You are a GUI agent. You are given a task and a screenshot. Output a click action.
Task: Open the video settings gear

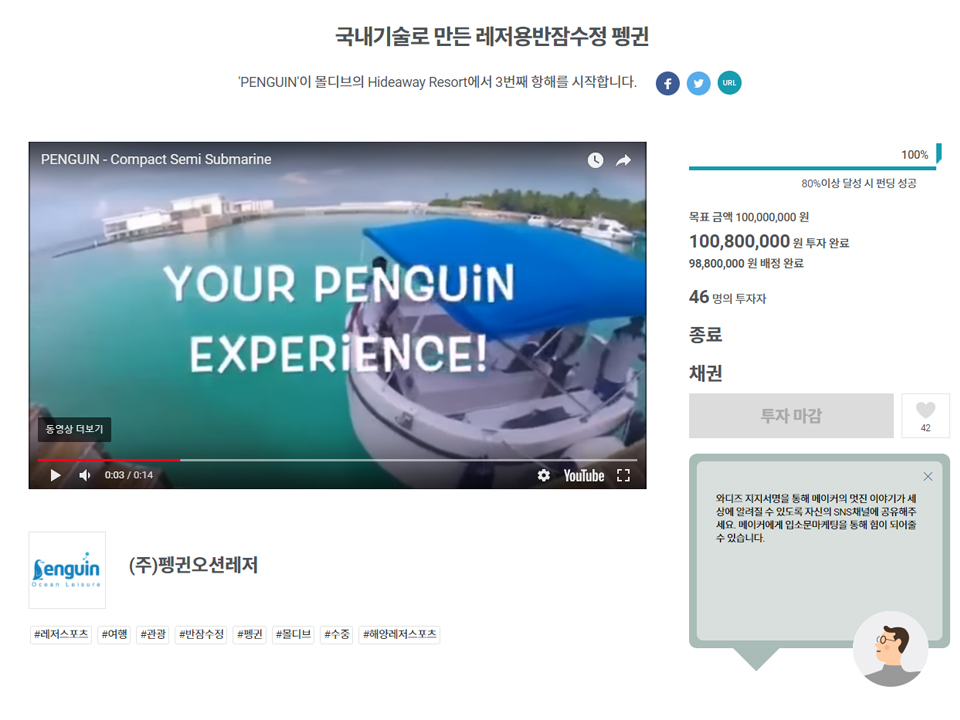(543, 475)
